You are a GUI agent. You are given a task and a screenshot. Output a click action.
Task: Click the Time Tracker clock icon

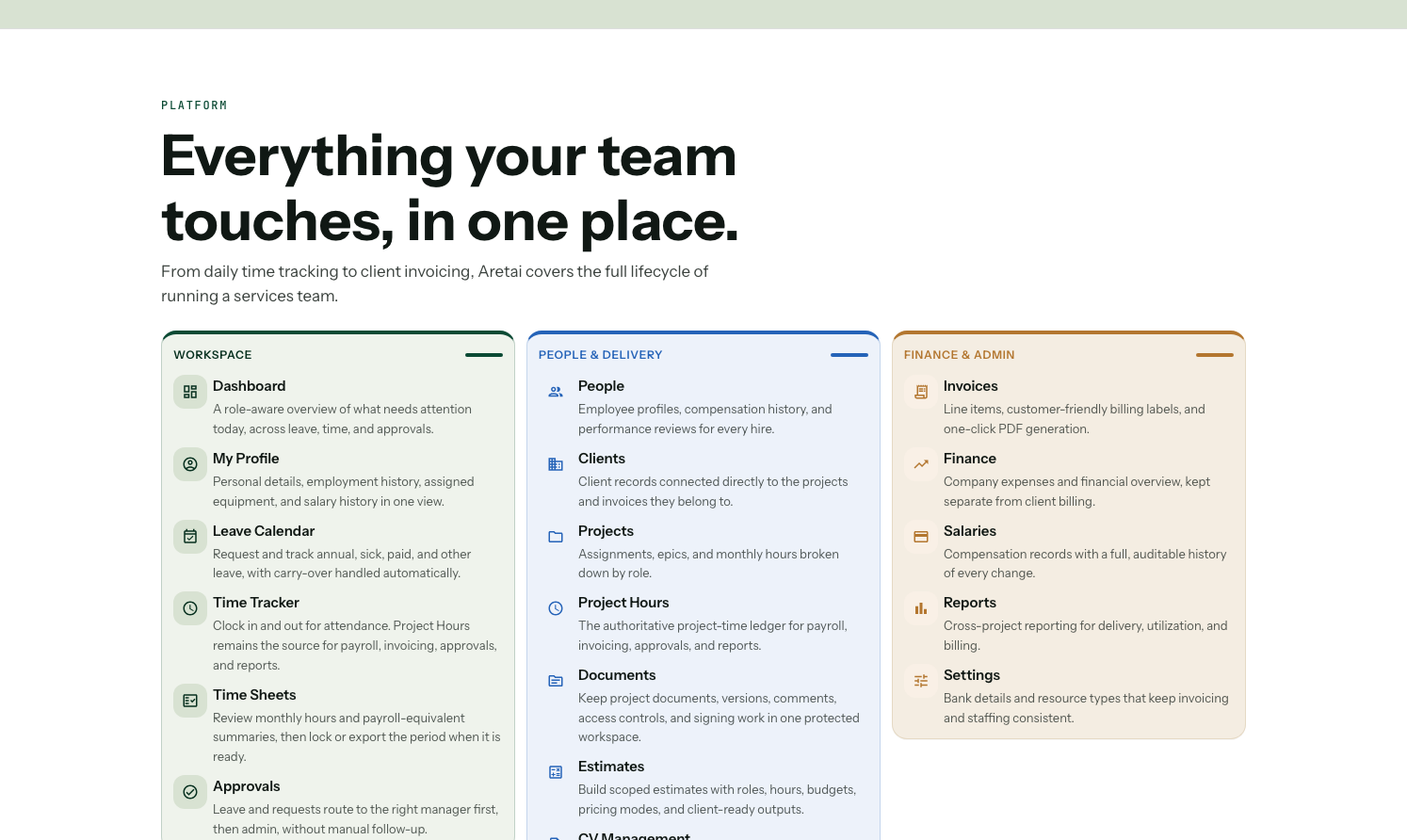pyautogui.click(x=190, y=608)
